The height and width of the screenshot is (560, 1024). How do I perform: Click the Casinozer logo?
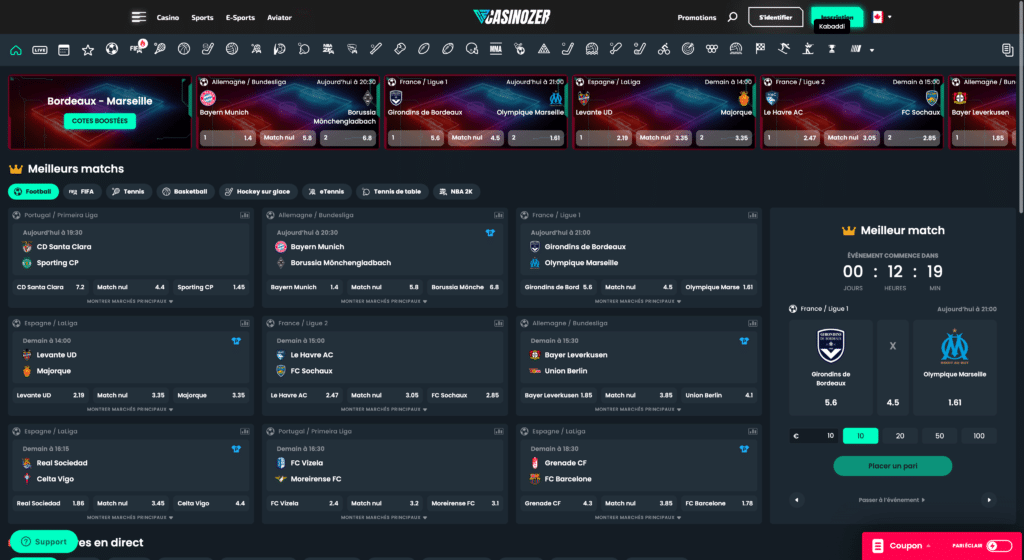tap(511, 17)
